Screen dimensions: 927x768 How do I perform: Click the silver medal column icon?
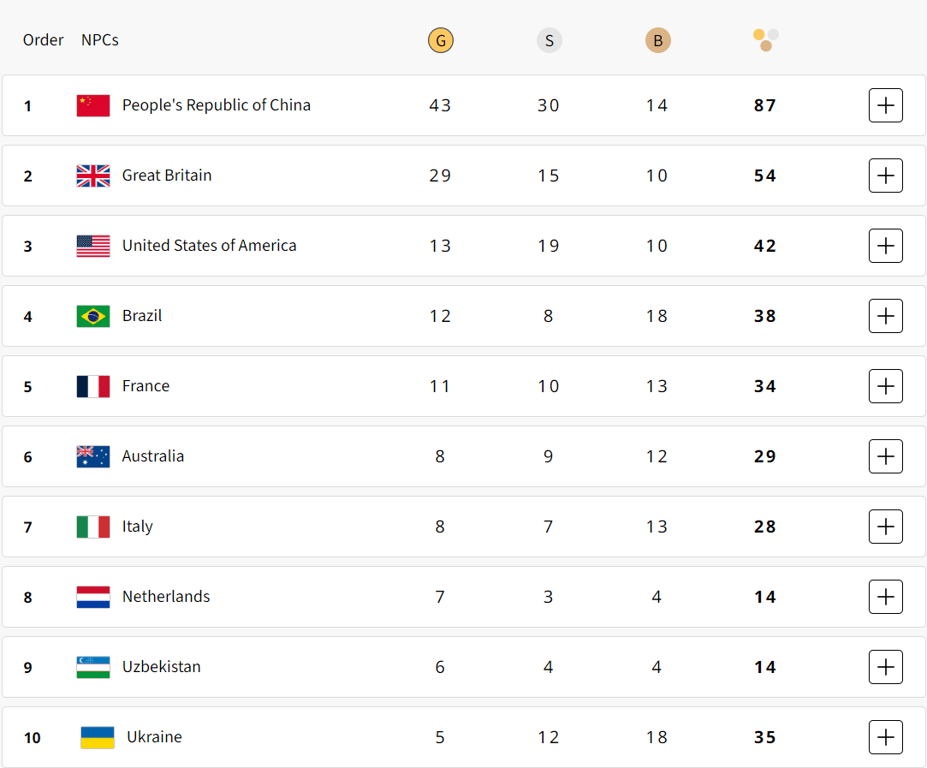coord(549,40)
